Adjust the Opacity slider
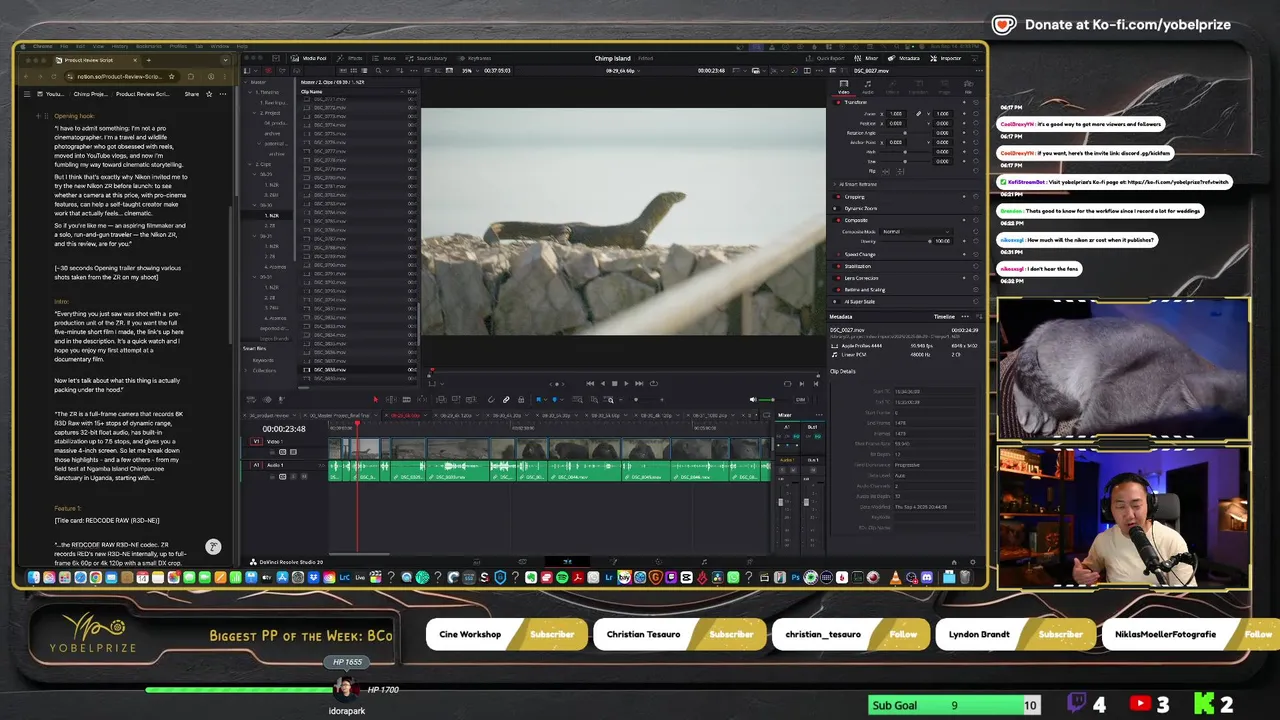1280x720 pixels. tap(905, 241)
